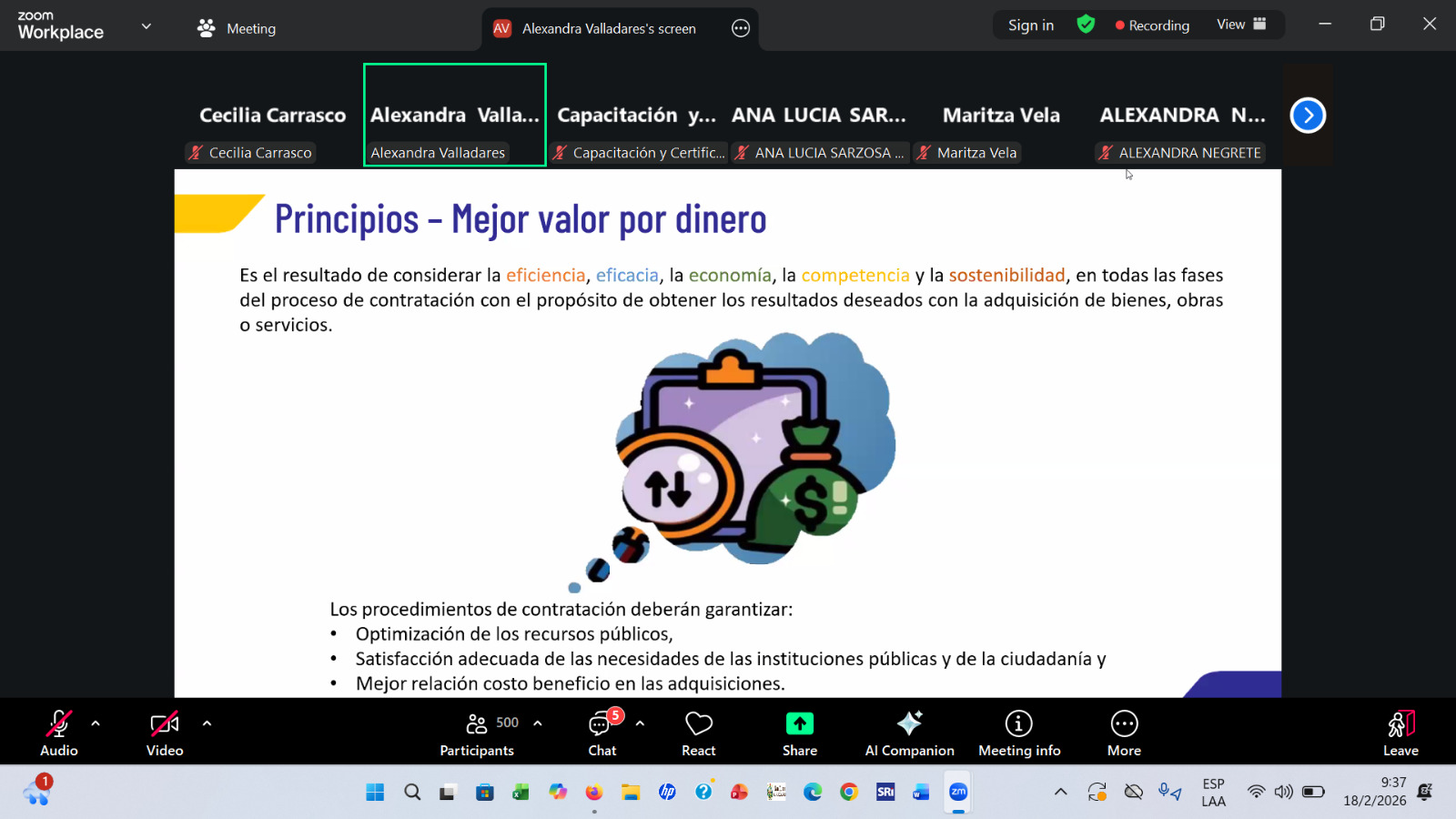This screenshot has height=819, width=1456.
Task: Open the Participants list
Action: (478, 733)
